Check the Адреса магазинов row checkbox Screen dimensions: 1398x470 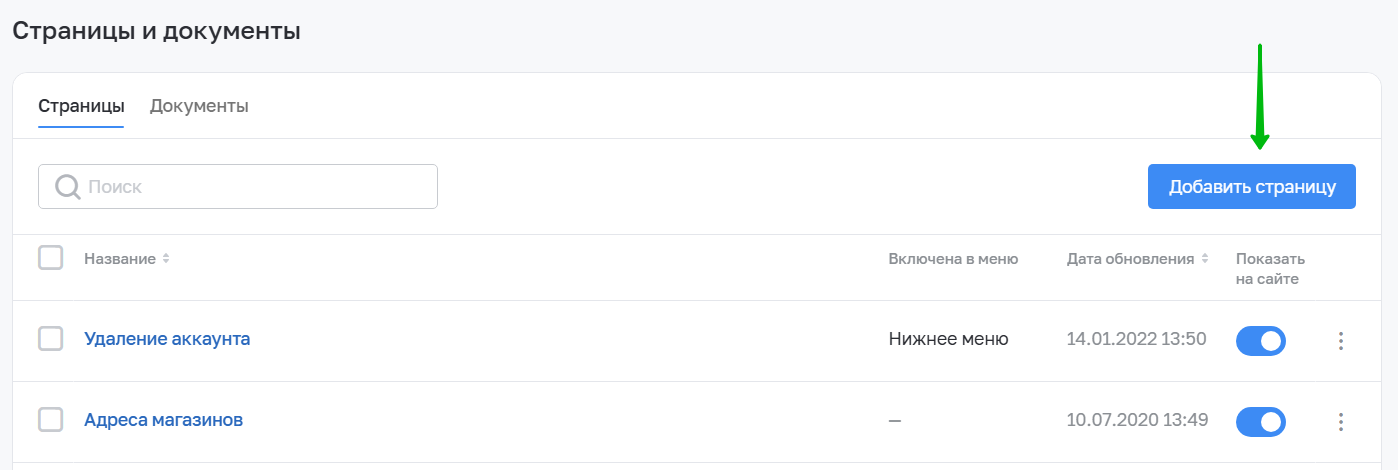point(50,420)
